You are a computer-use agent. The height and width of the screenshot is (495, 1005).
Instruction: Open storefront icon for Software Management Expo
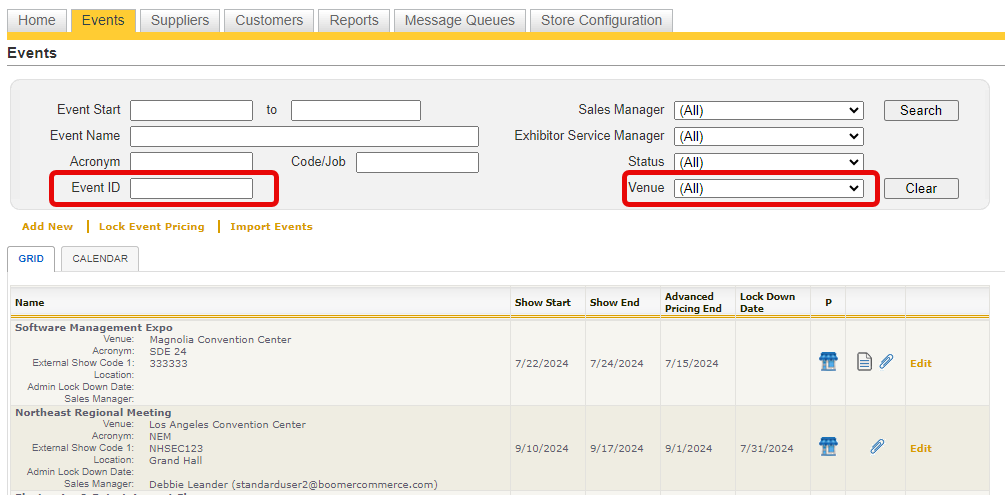click(x=828, y=362)
